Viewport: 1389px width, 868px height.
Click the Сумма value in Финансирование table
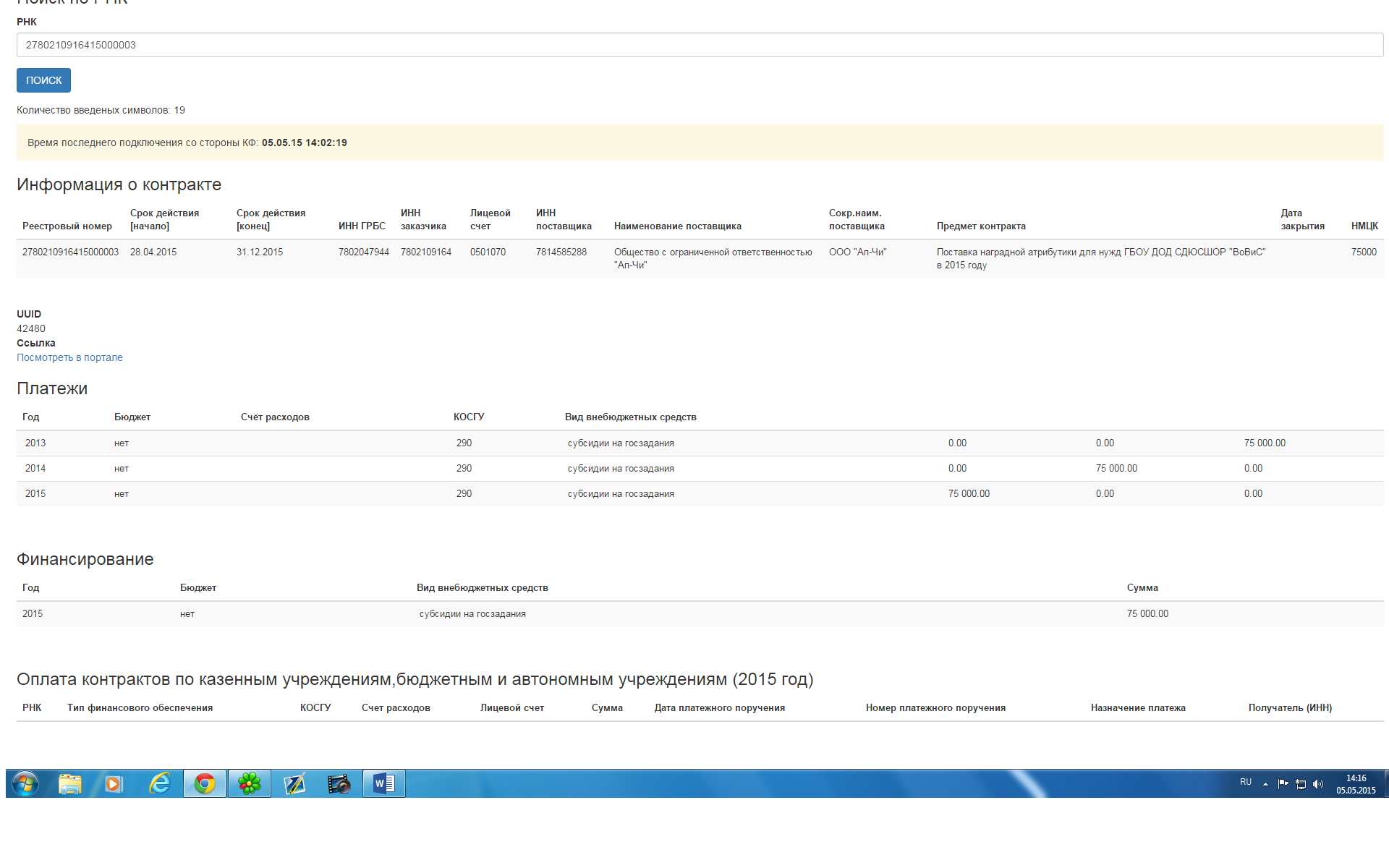(1147, 613)
